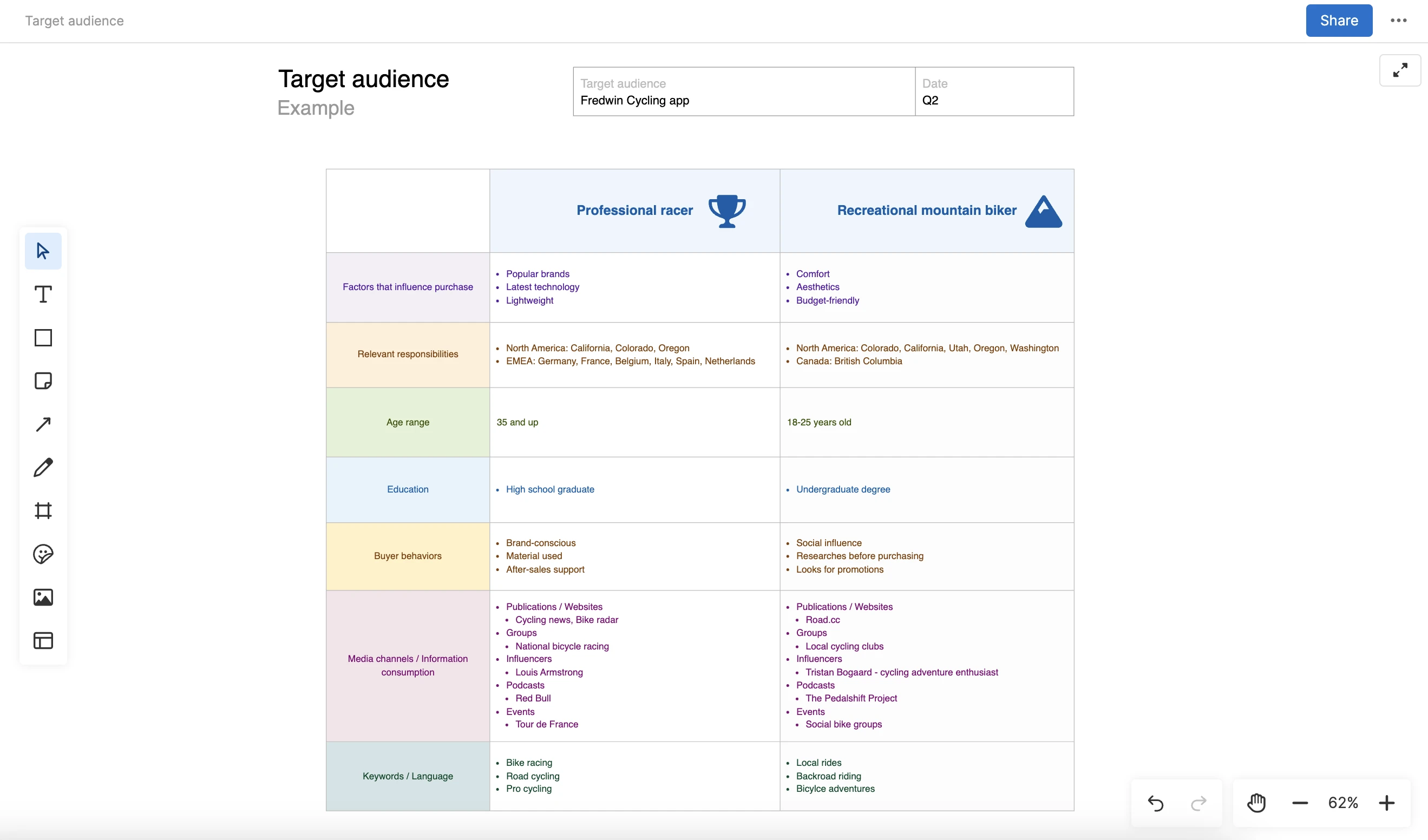The height and width of the screenshot is (840, 1428).
Task: Insert an image from the toolbar
Action: click(43, 597)
